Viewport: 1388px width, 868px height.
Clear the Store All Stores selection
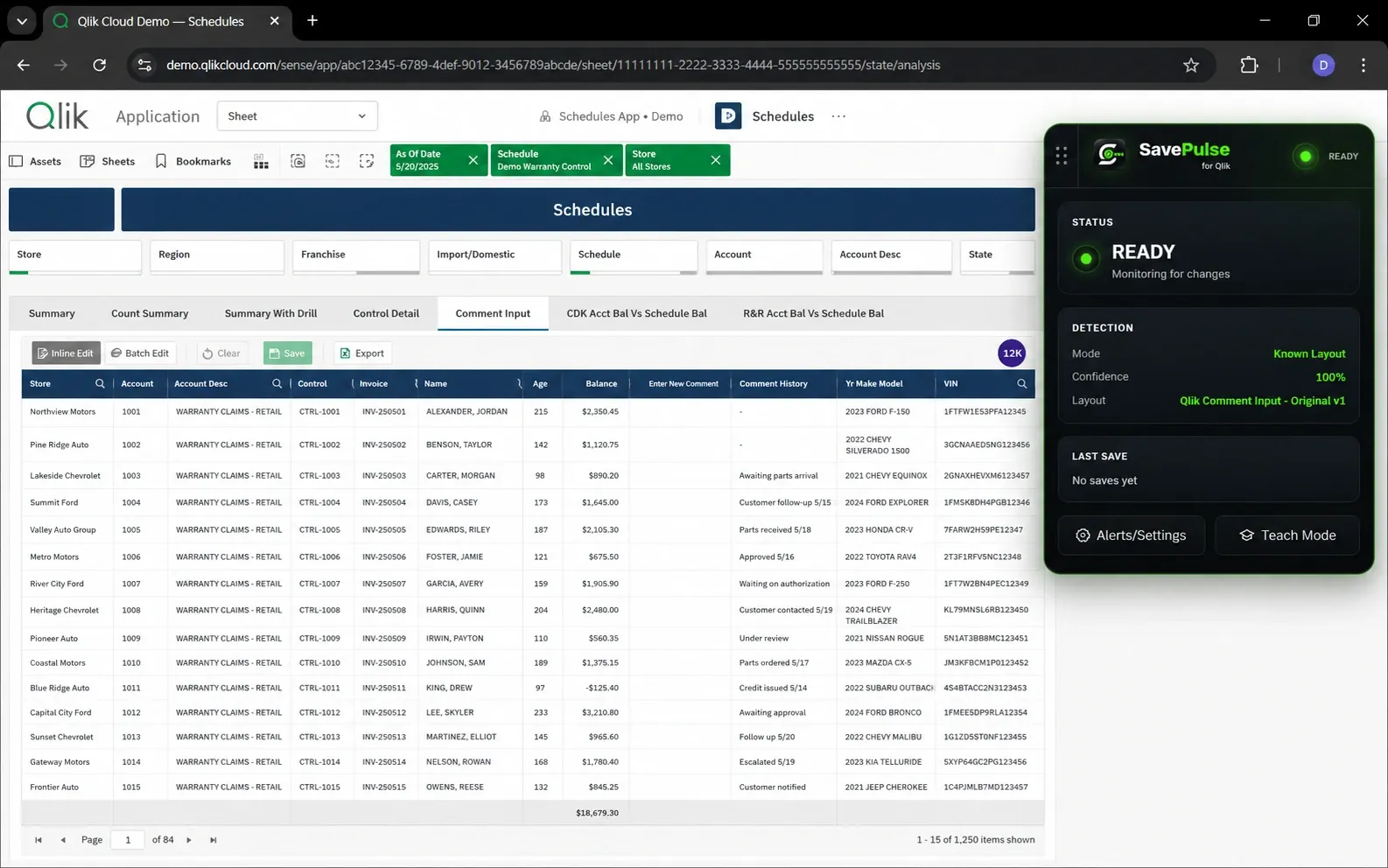coord(716,160)
